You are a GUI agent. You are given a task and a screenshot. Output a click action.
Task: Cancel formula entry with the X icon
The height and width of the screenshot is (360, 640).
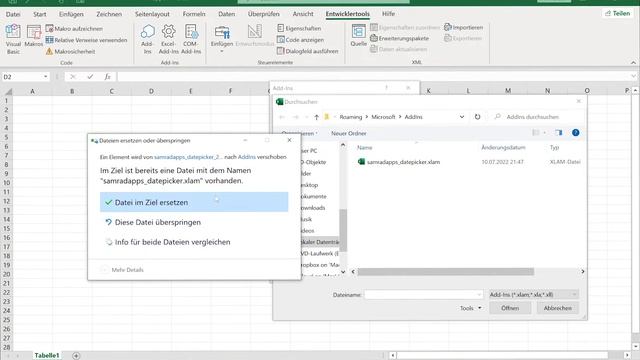click(73, 77)
